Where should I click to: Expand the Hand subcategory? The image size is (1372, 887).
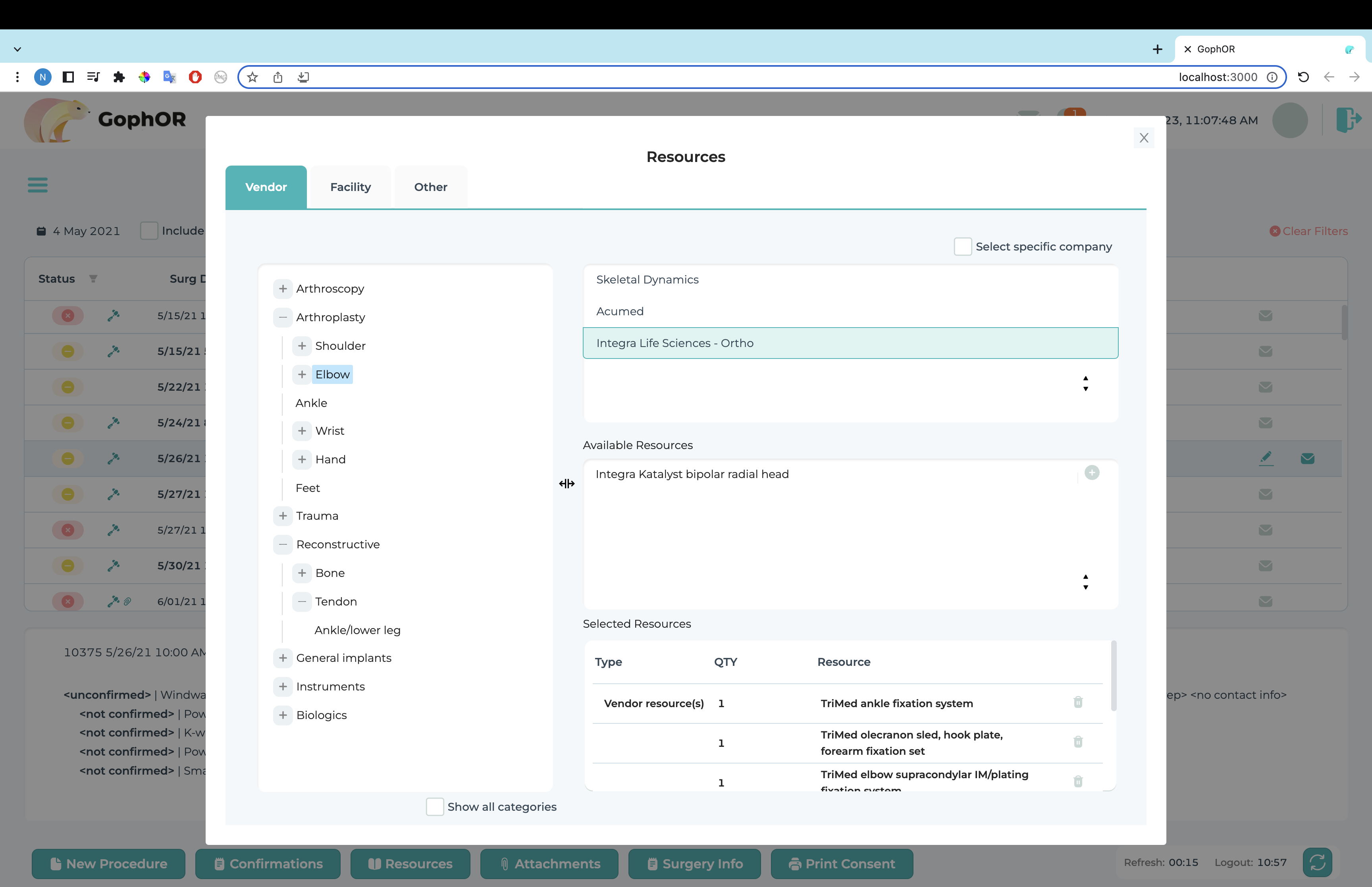click(x=302, y=459)
